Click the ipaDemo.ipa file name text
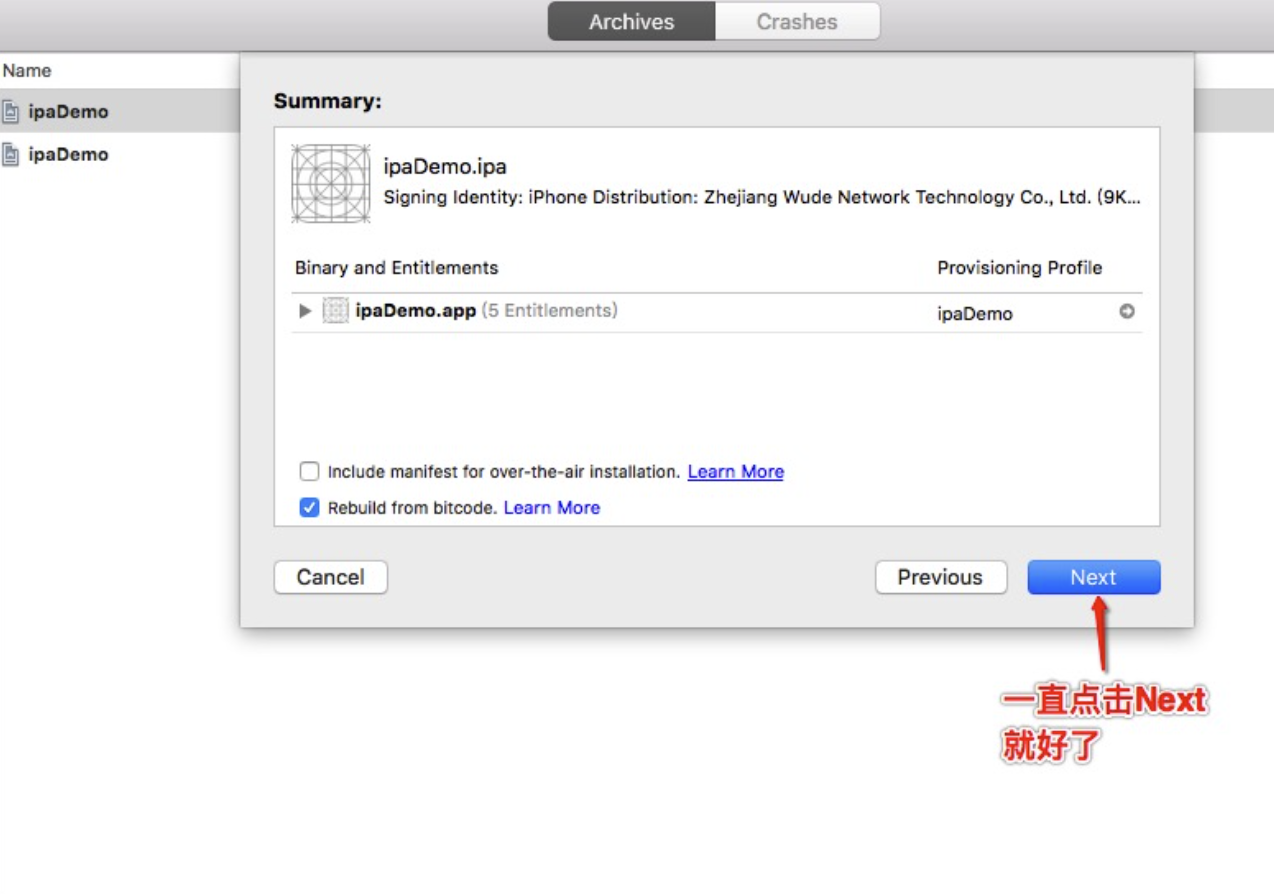 pyautogui.click(x=445, y=167)
